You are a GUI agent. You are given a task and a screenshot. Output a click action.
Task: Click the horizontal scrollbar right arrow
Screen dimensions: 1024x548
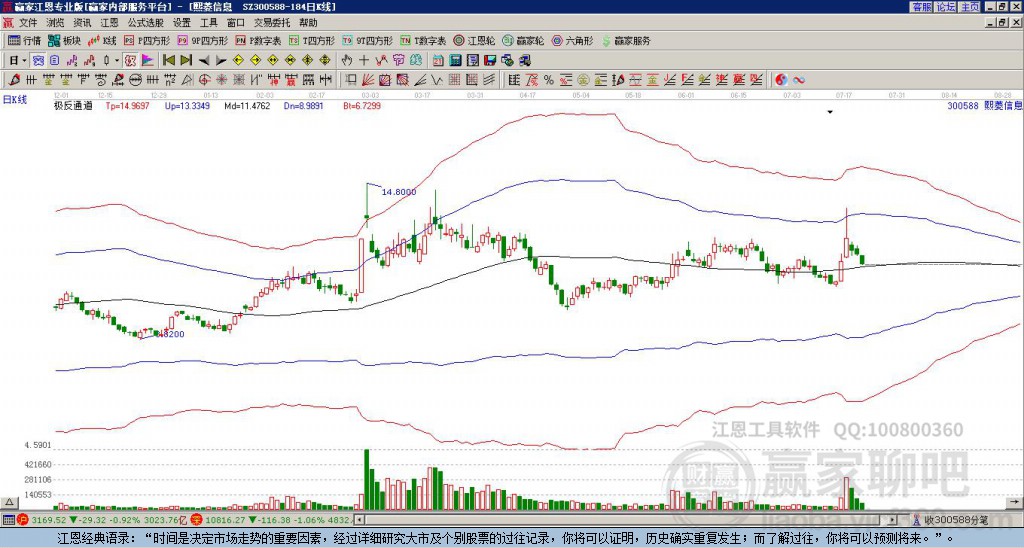(x=892, y=520)
